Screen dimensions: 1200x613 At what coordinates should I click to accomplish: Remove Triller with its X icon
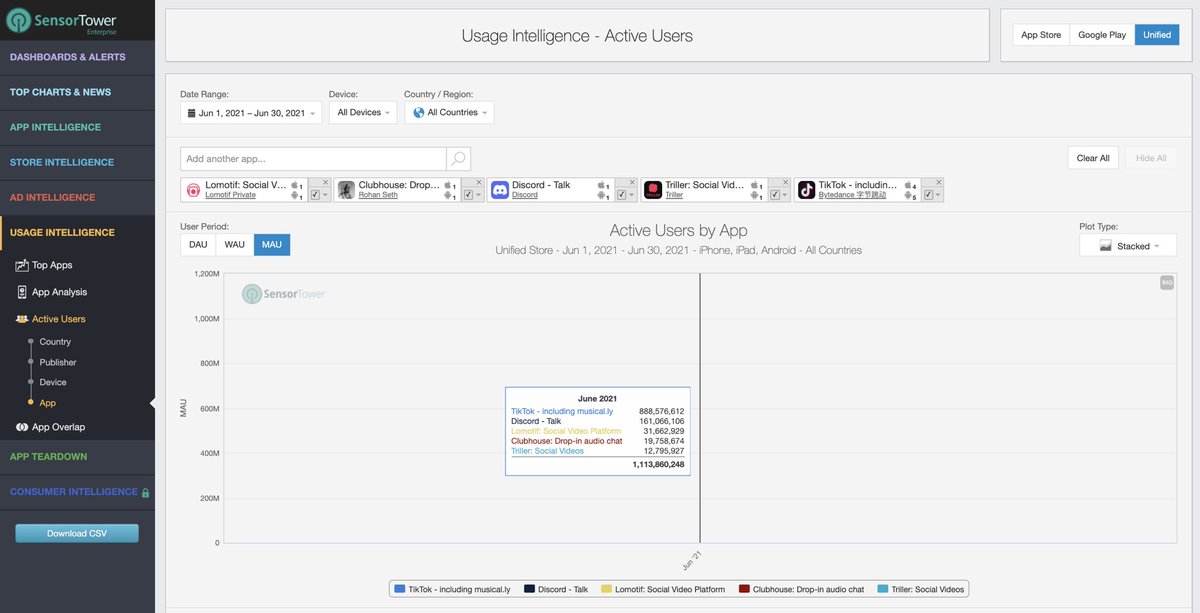(785, 182)
